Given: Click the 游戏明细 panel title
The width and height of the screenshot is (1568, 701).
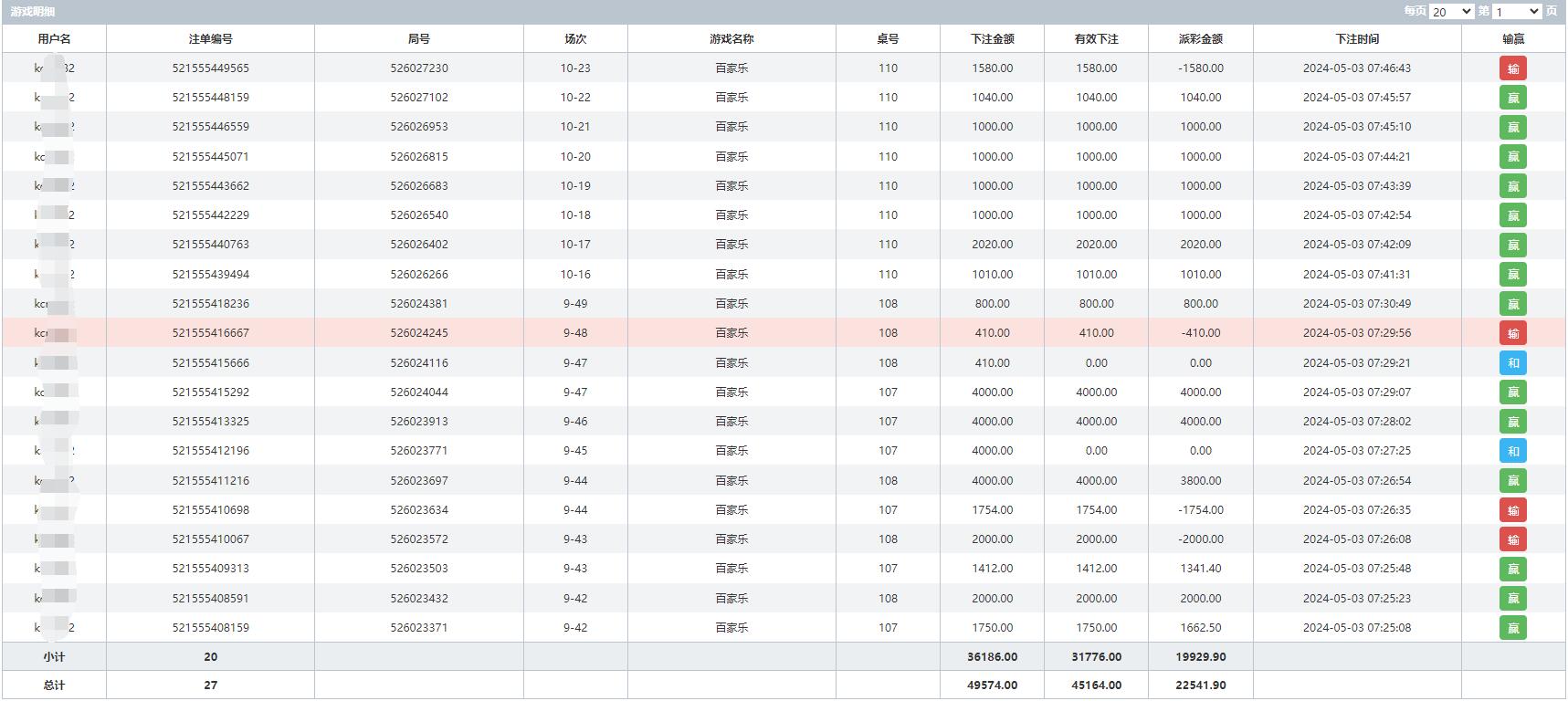Looking at the screenshot, I should coord(33,12).
